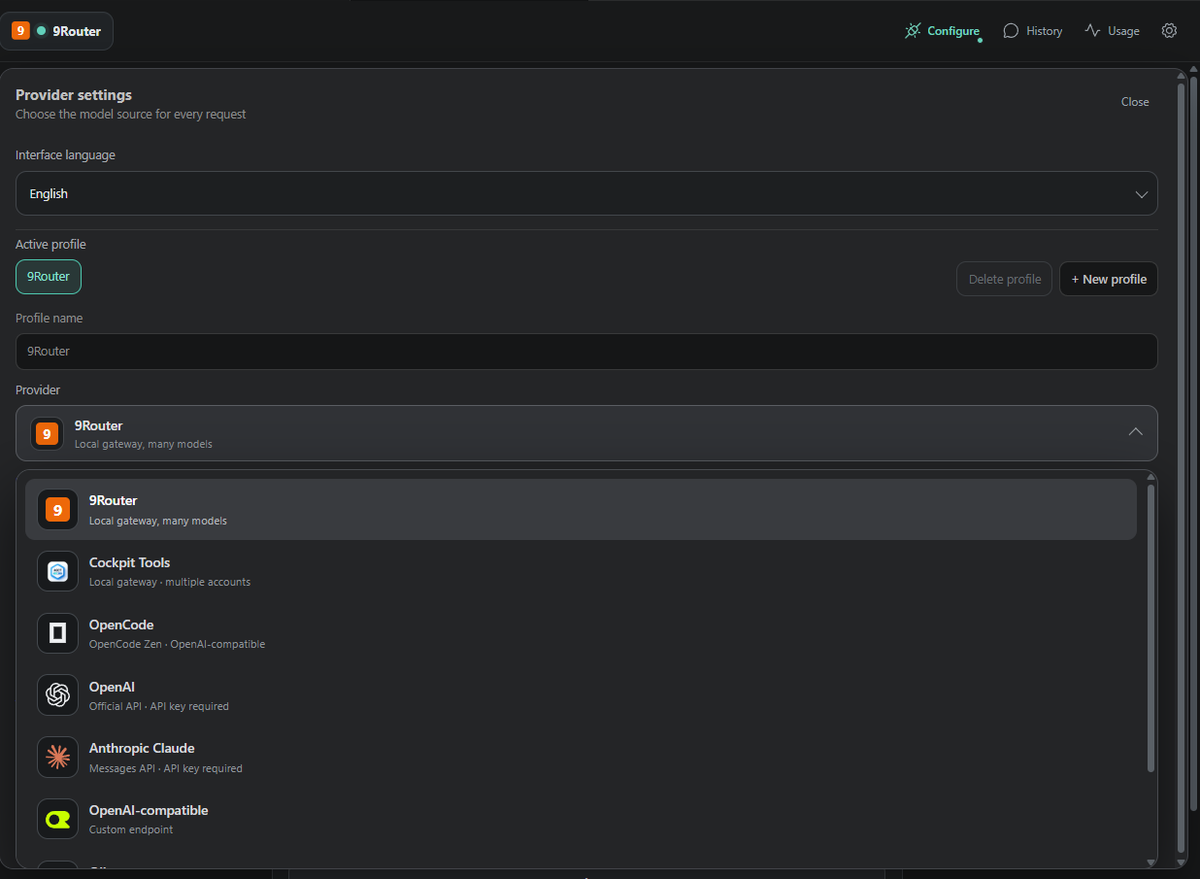
Task: Click the 9Router orange icon in list
Action: (57, 510)
